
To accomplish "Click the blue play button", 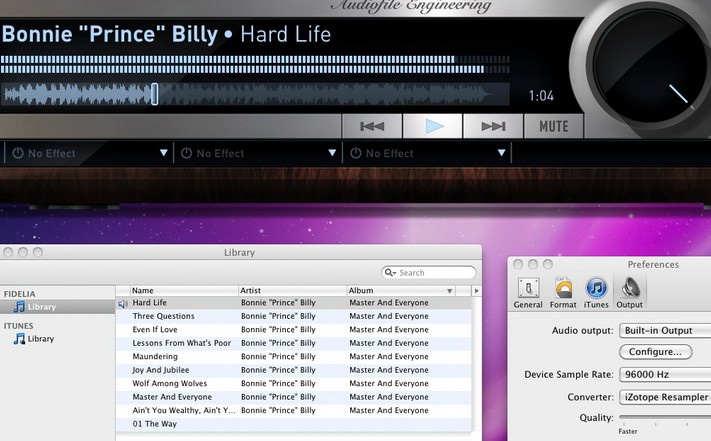I will pyautogui.click(x=433, y=126).
